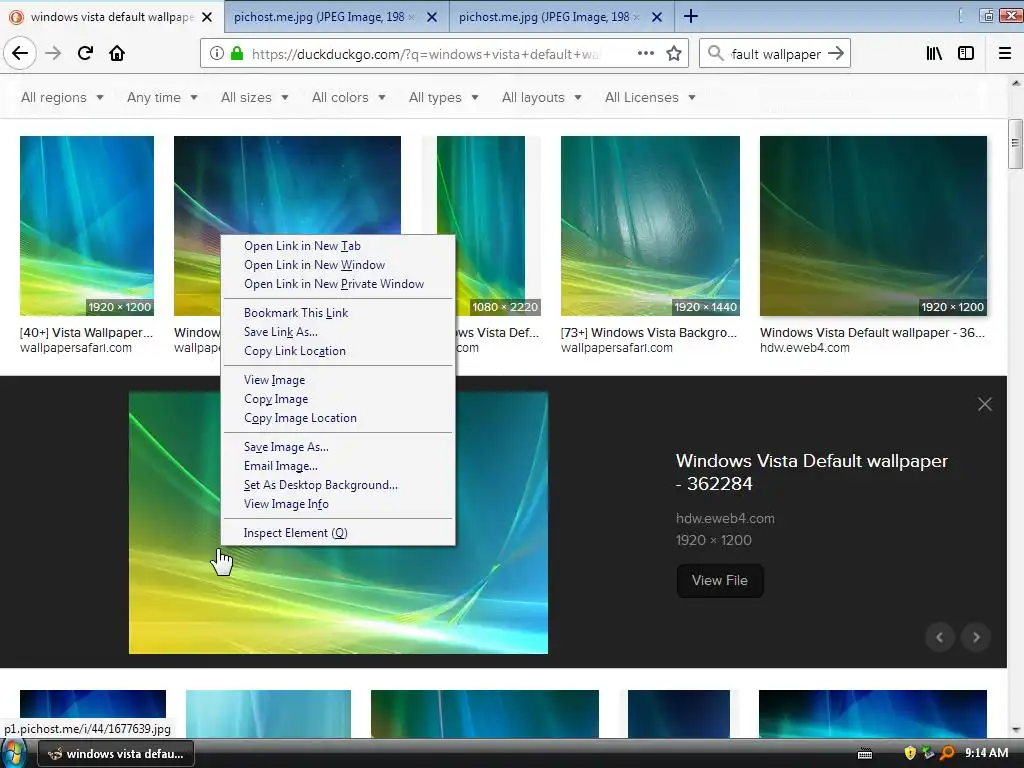Select Copy Link Location

338,351
